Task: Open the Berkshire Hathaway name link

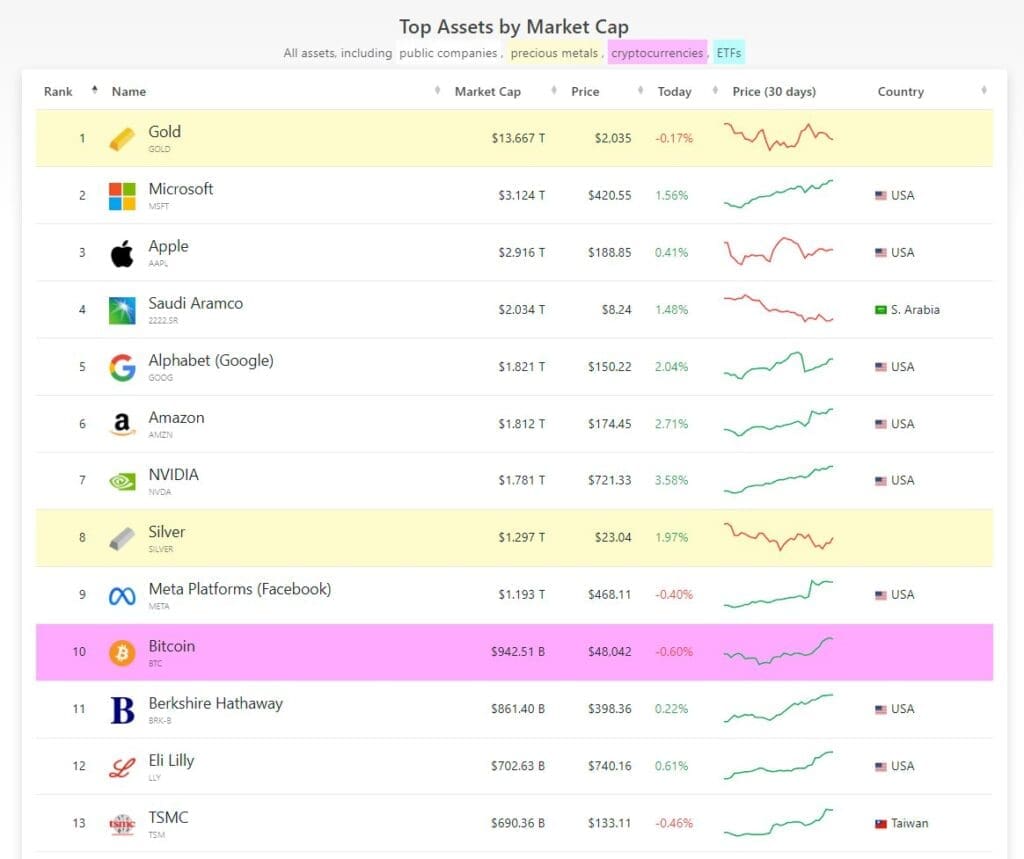Action: (215, 703)
